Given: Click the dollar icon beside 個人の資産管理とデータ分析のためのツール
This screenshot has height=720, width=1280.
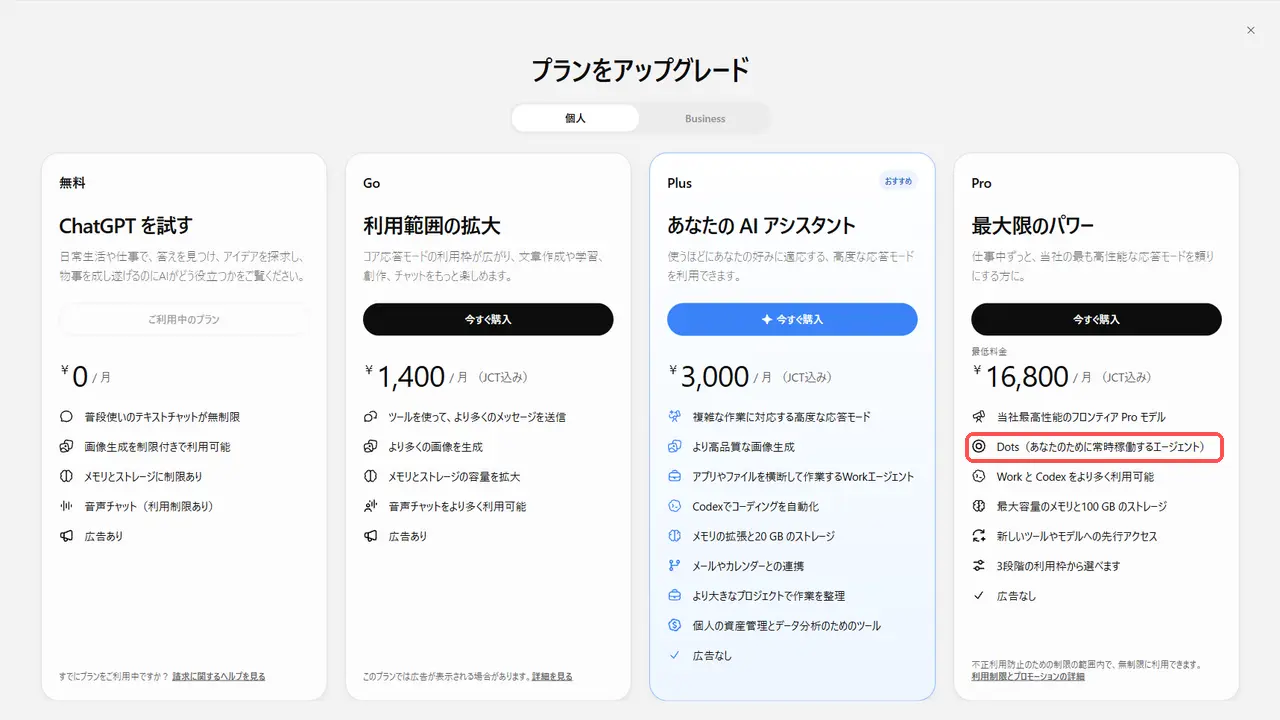Looking at the screenshot, I should pyautogui.click(x=675, y=626).
